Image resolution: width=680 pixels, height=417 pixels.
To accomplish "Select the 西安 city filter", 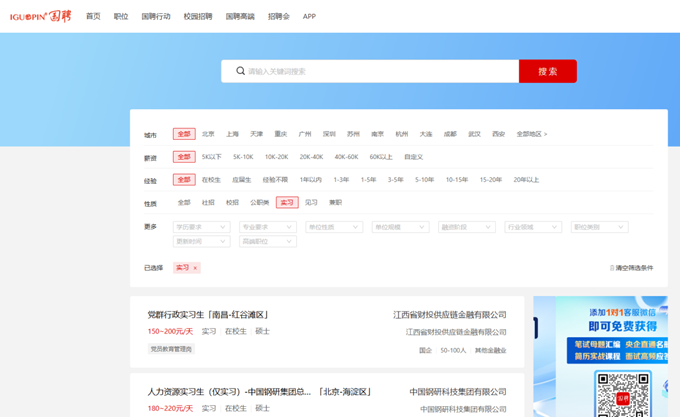I will coord(499,134).
